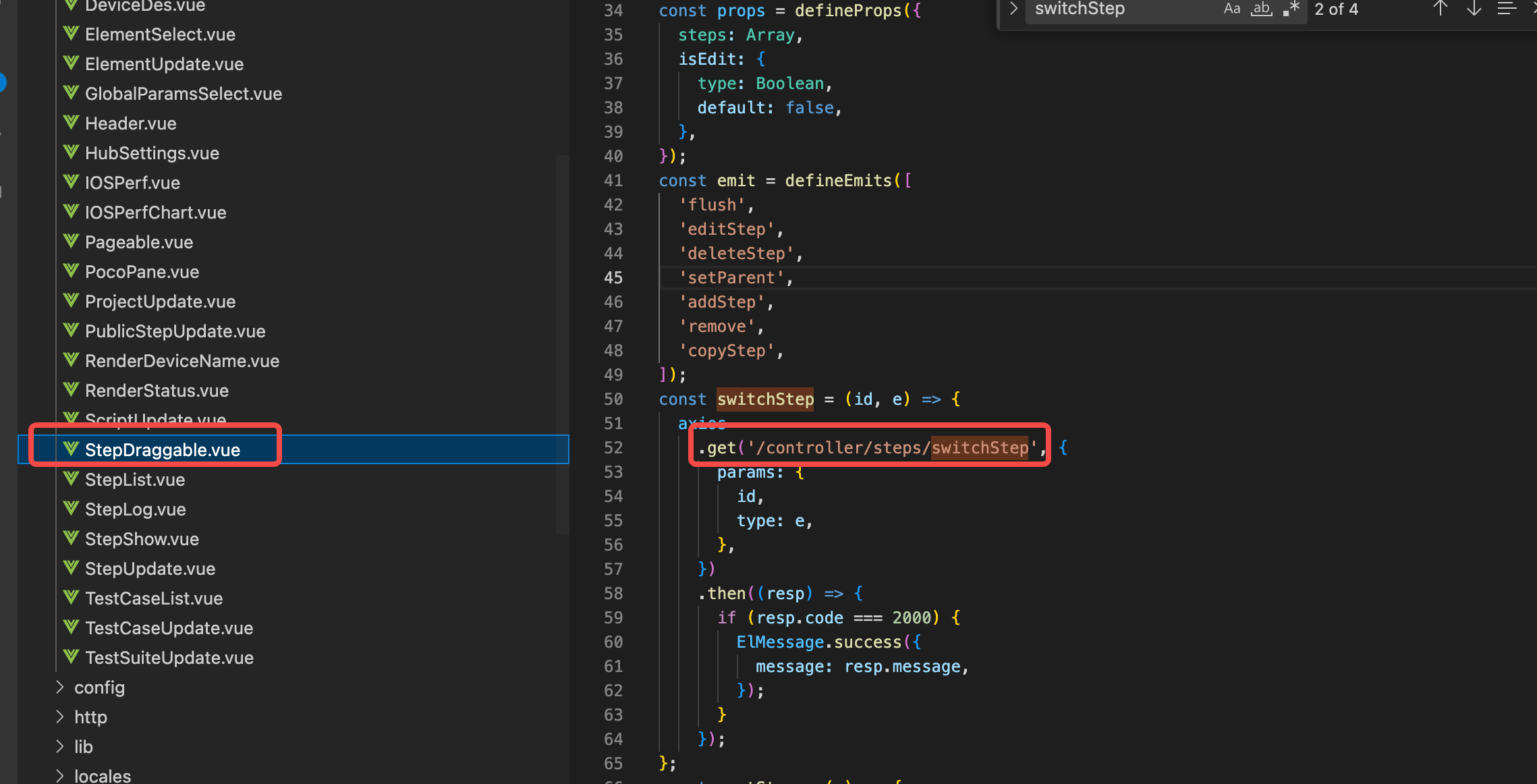Select the StepList.vue Vue component icon
Screen dimensions: 1537x784
(71, 478)
